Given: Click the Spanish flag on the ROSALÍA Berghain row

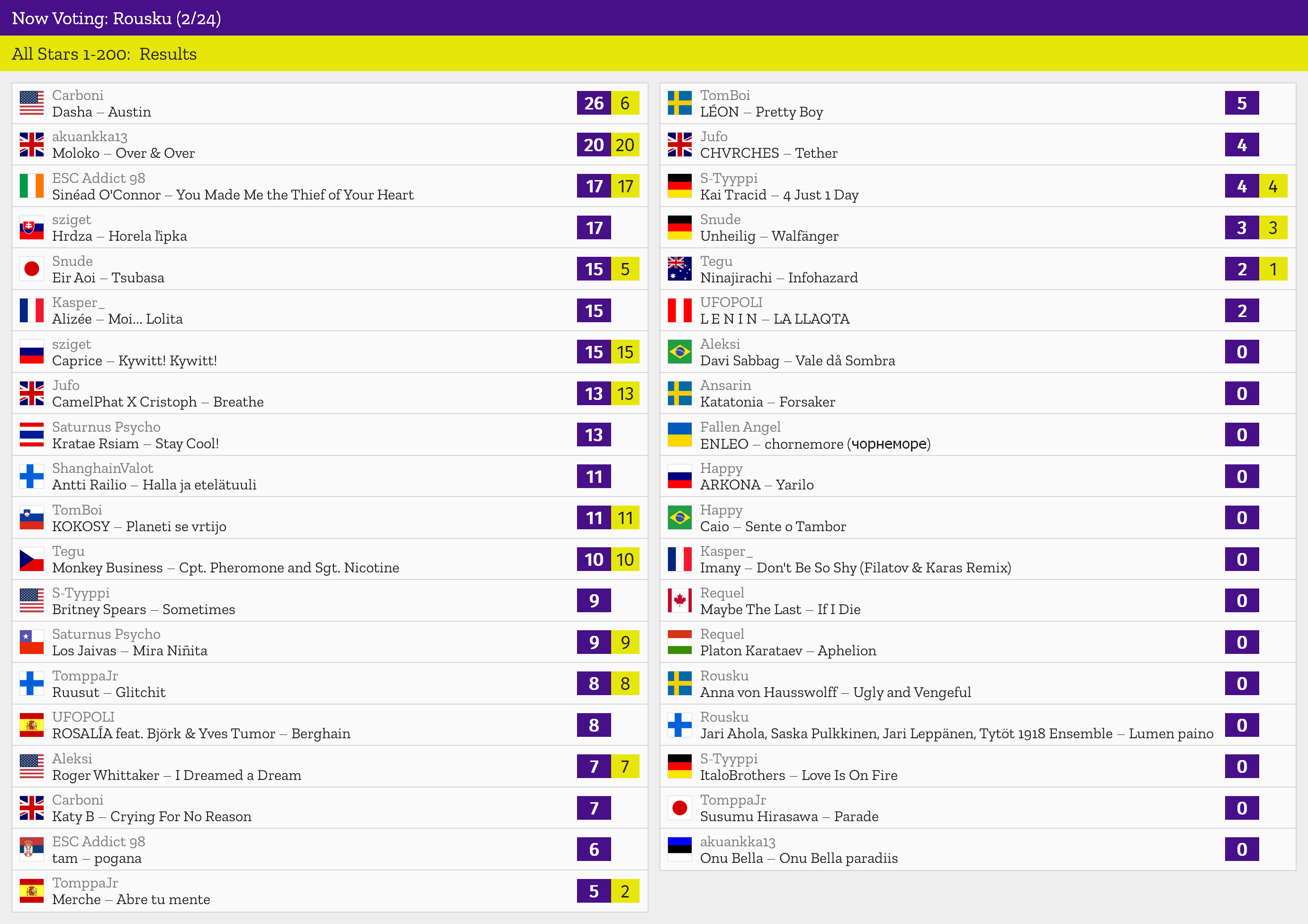Looking at the screenshot, I should click(31, 725).
